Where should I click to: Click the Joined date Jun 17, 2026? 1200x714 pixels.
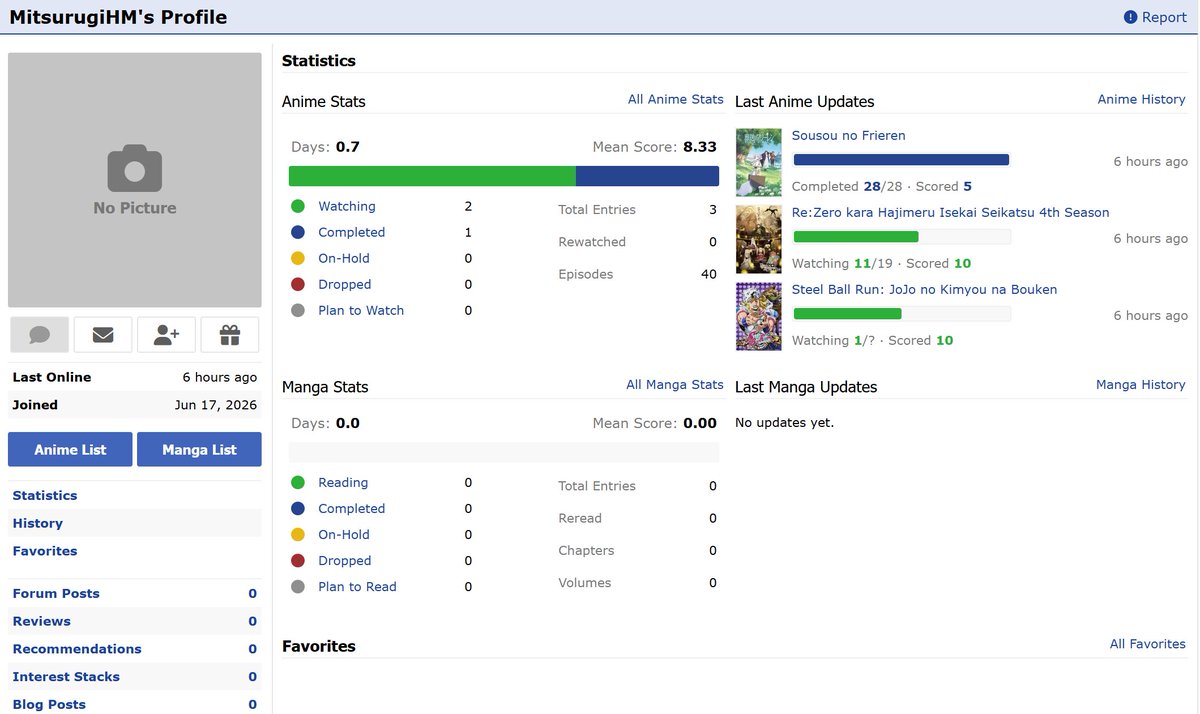click(x=215, y=405)
